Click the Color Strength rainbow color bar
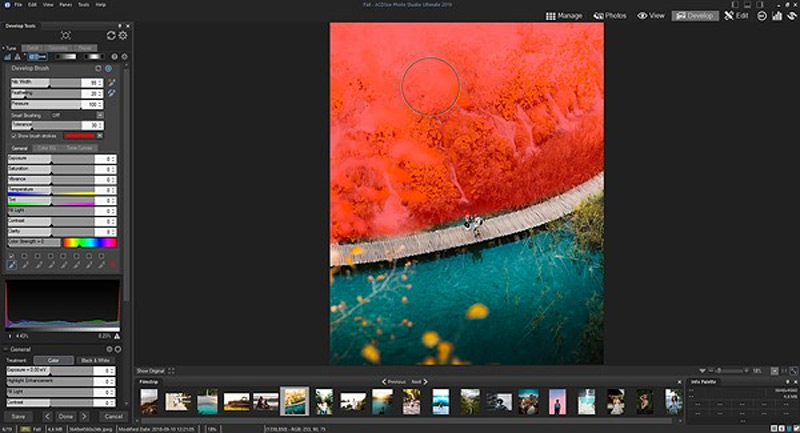 (x=90, y=242)
